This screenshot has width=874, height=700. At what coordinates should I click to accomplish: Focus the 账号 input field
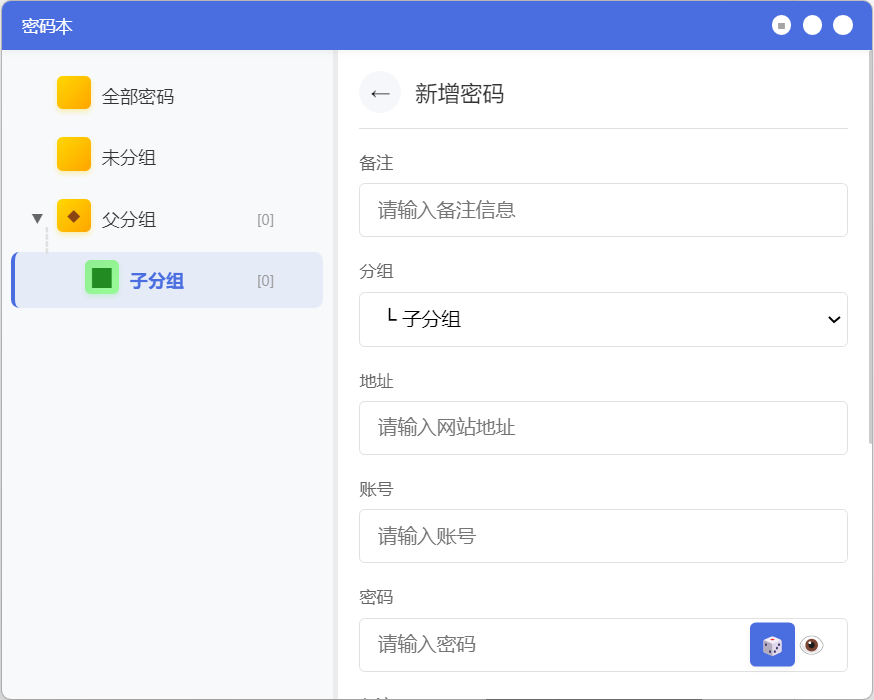pos(603,536)
